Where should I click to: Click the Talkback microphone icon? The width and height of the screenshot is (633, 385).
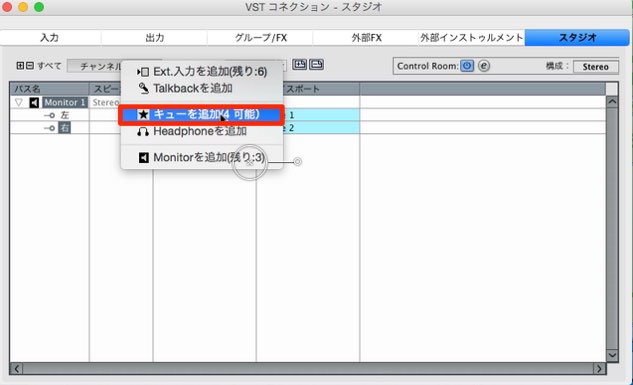click(143, 88)
